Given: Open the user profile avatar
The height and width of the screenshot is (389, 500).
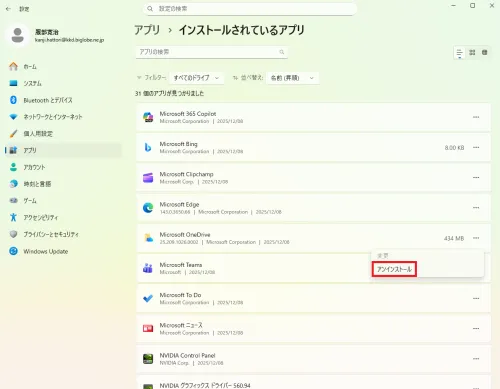Looking at the screenshot, I should pyautogui.click(x=17, y=35).
